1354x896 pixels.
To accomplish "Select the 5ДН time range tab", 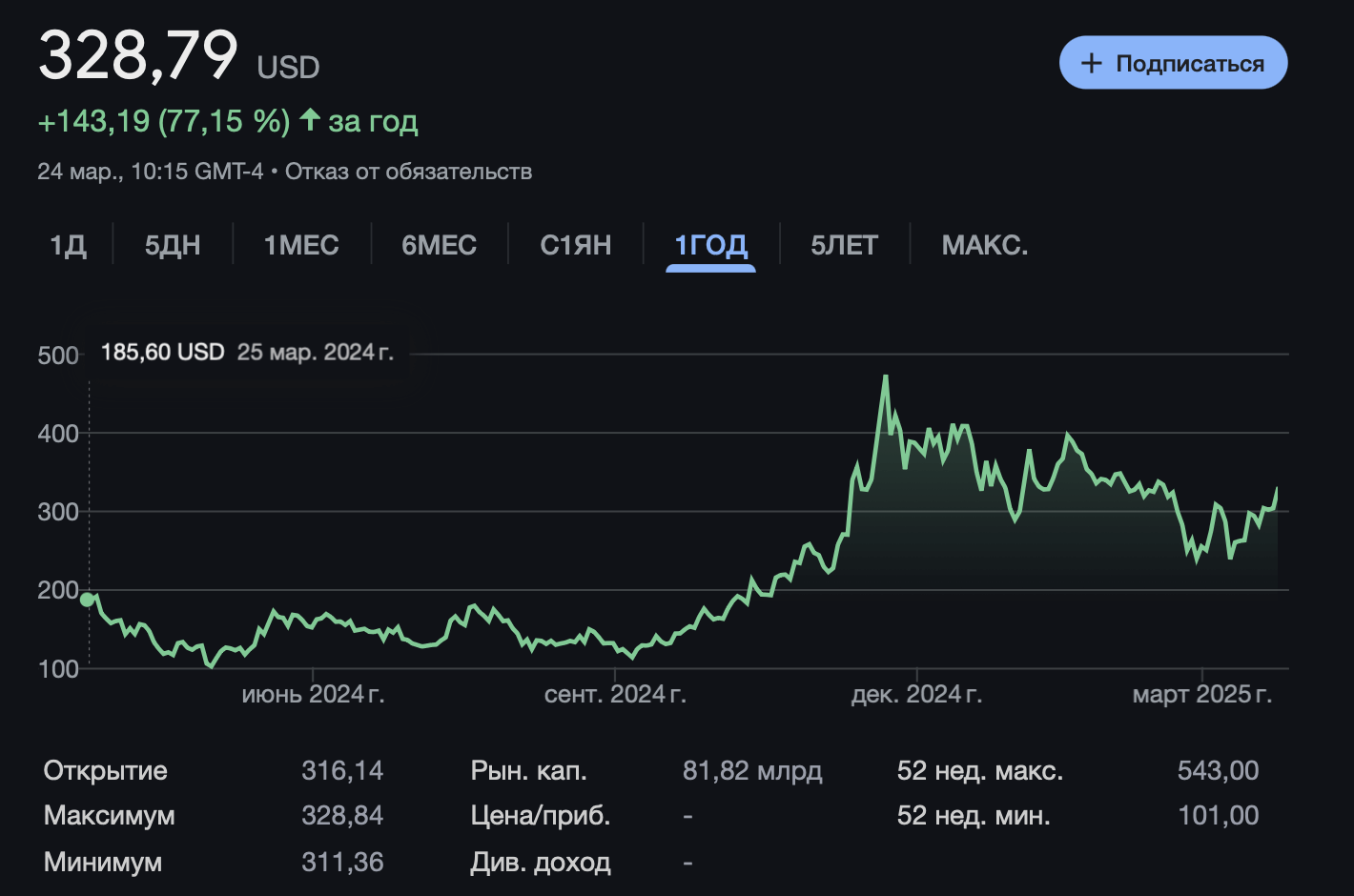I will pyautogui.click(x=173, y=245).
